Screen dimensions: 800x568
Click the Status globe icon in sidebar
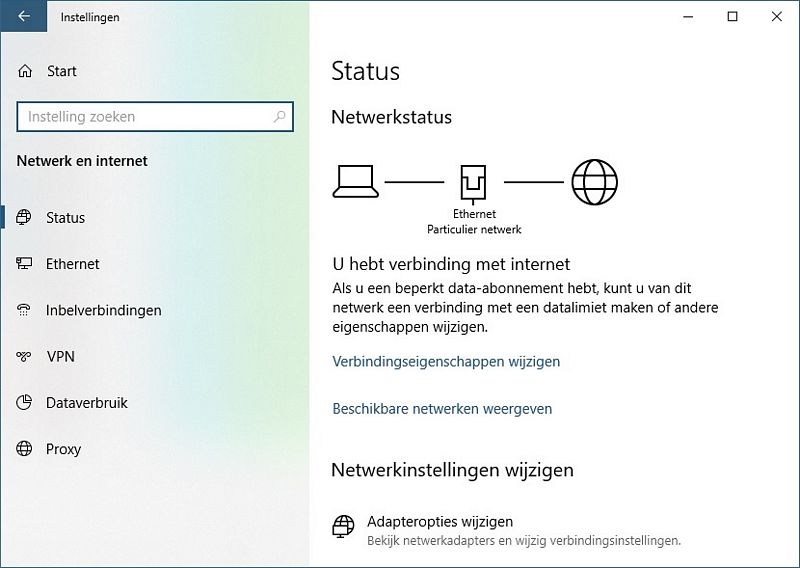23,217
